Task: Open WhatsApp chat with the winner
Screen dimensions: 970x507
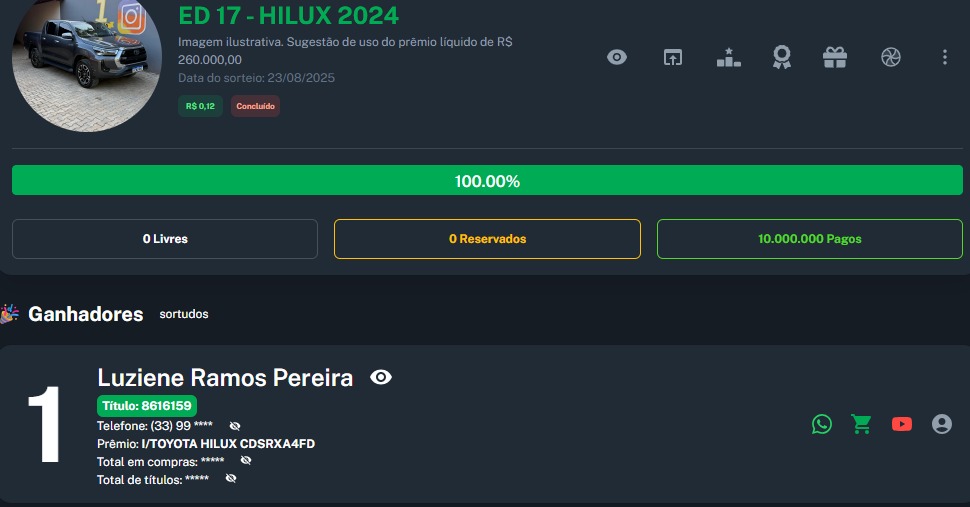Action: 822,424
